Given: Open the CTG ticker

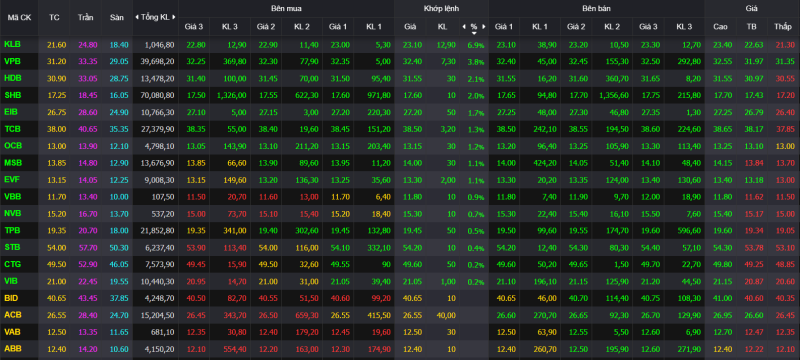Looking at the screenshot, I should (12, 264).
